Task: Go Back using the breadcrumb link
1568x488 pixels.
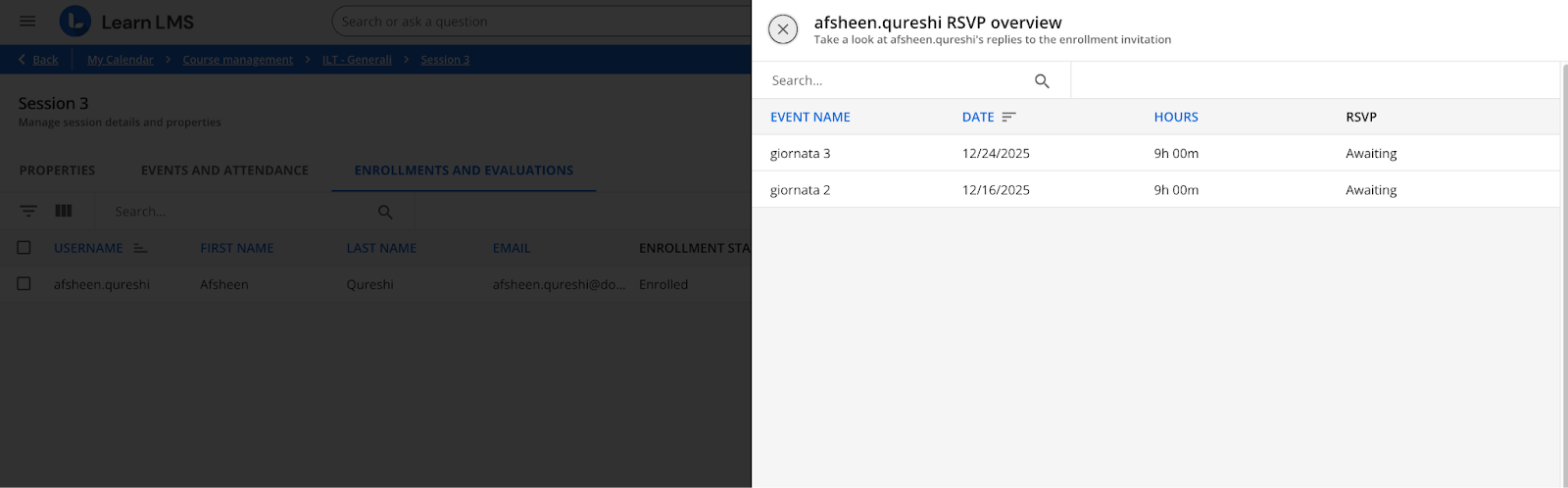Action: coord(45,60)
